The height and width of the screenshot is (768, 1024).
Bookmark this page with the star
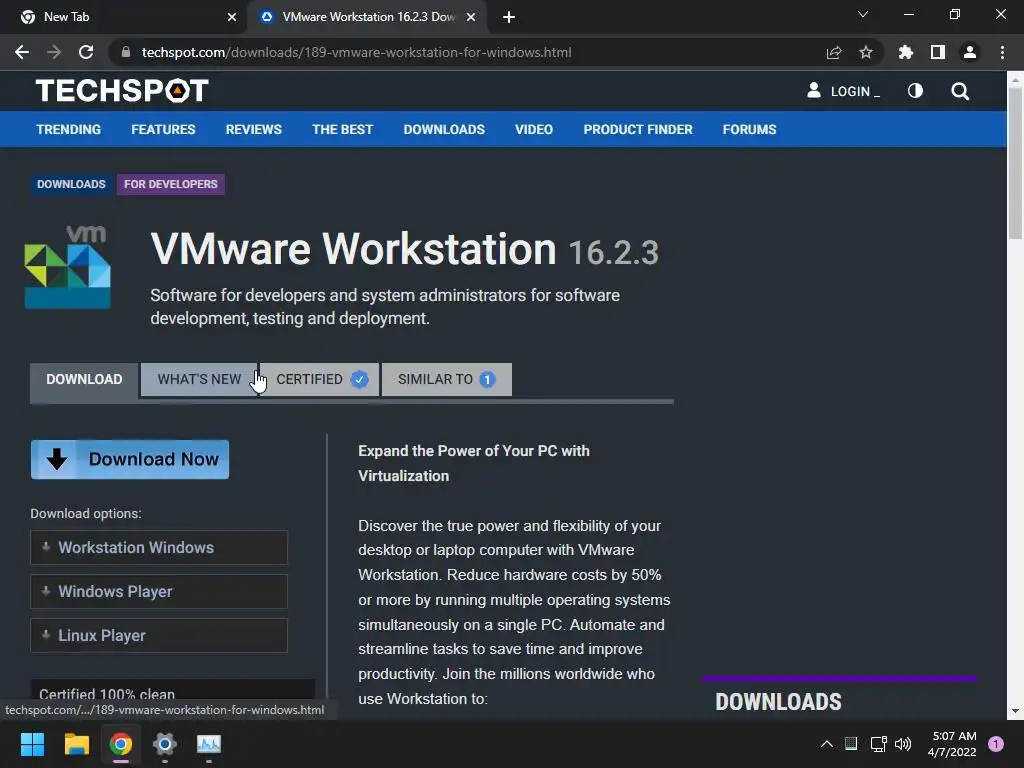coord(866,52)
